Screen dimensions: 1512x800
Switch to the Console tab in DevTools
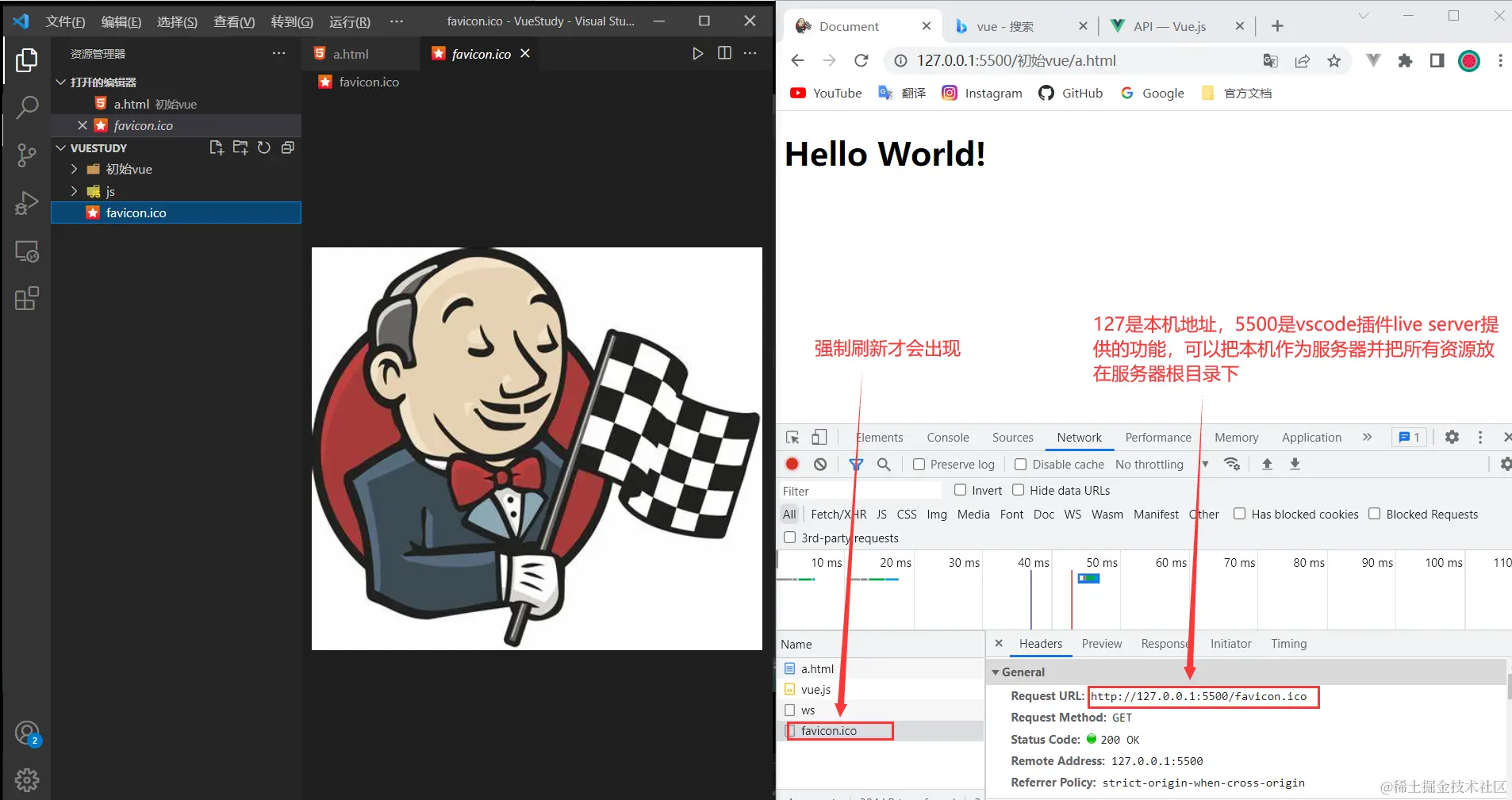[948, 438]
